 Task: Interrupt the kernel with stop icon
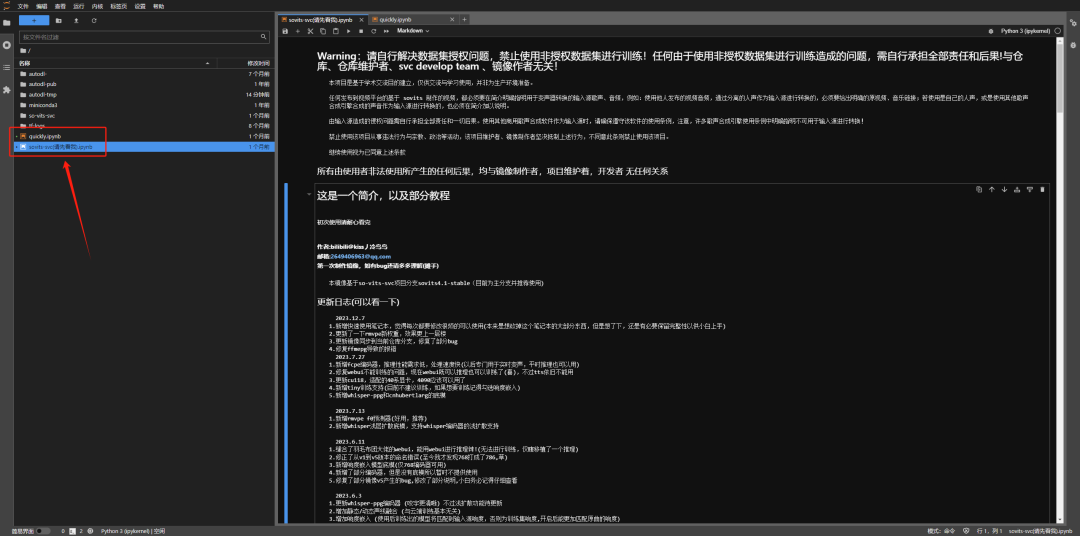[361, 31]
